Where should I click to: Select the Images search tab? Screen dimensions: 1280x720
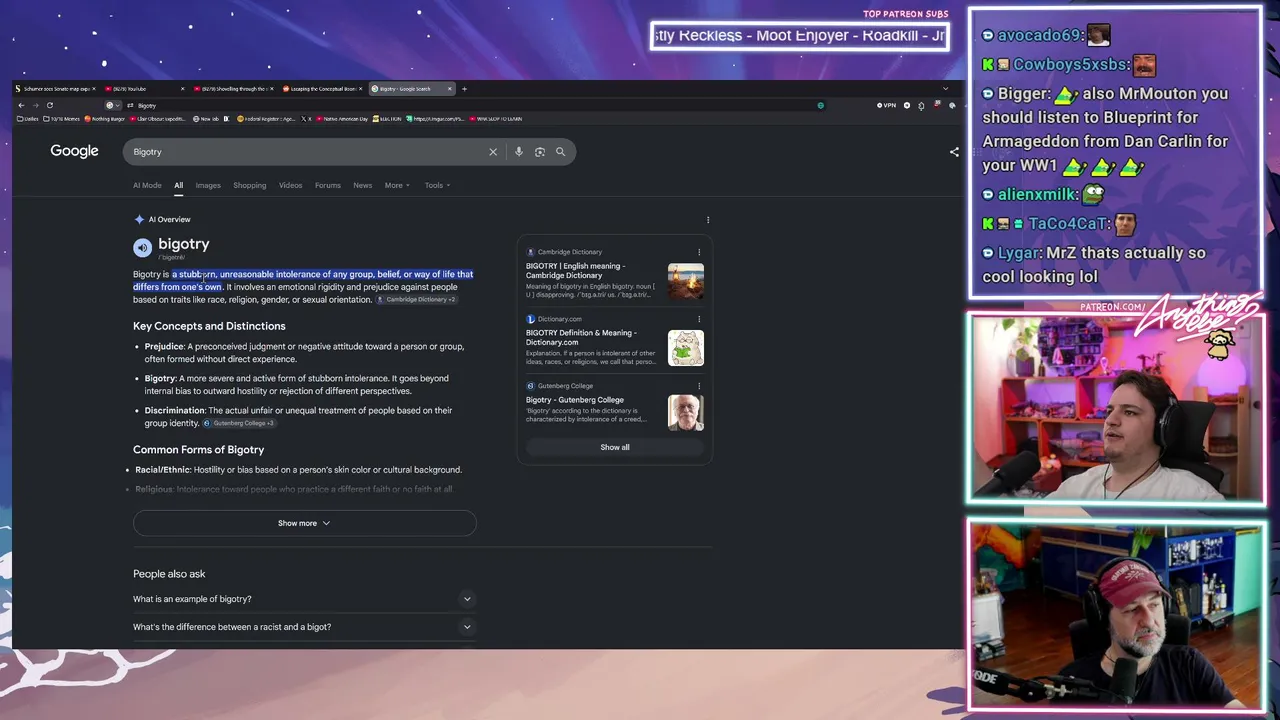pyautogui.click(x=208, y=185)
